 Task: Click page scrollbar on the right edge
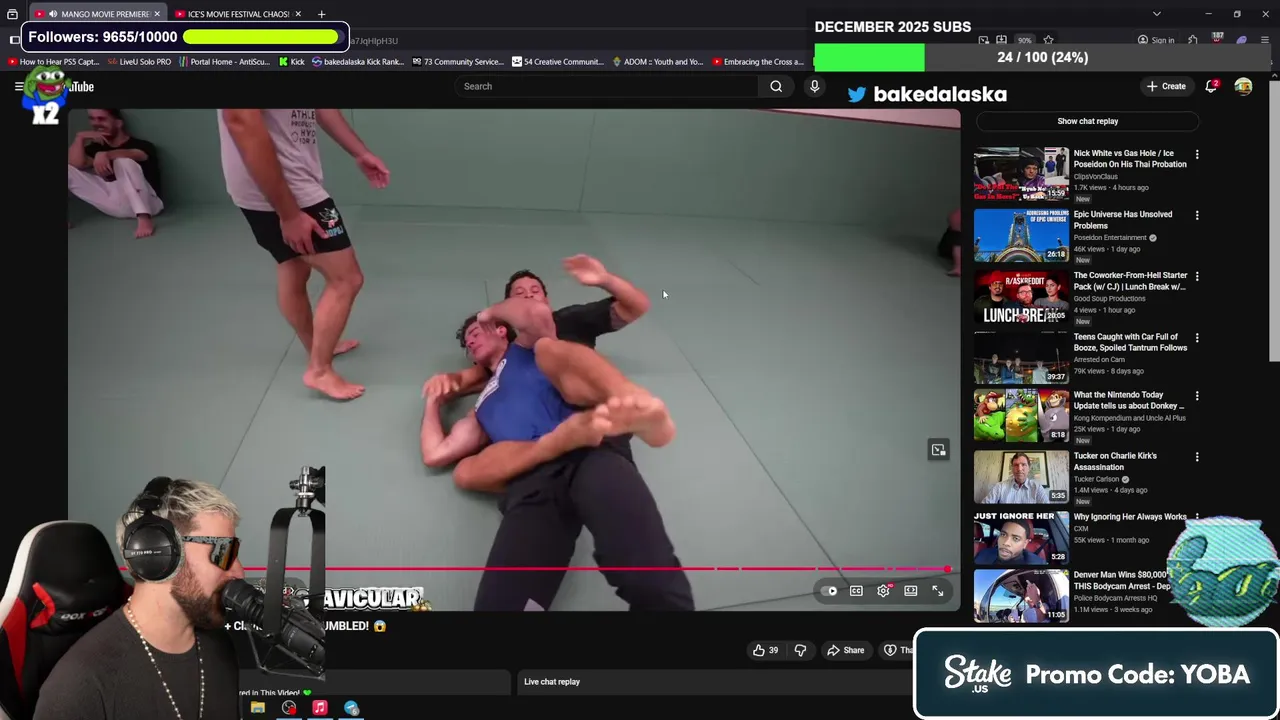tap(1274, 220)
